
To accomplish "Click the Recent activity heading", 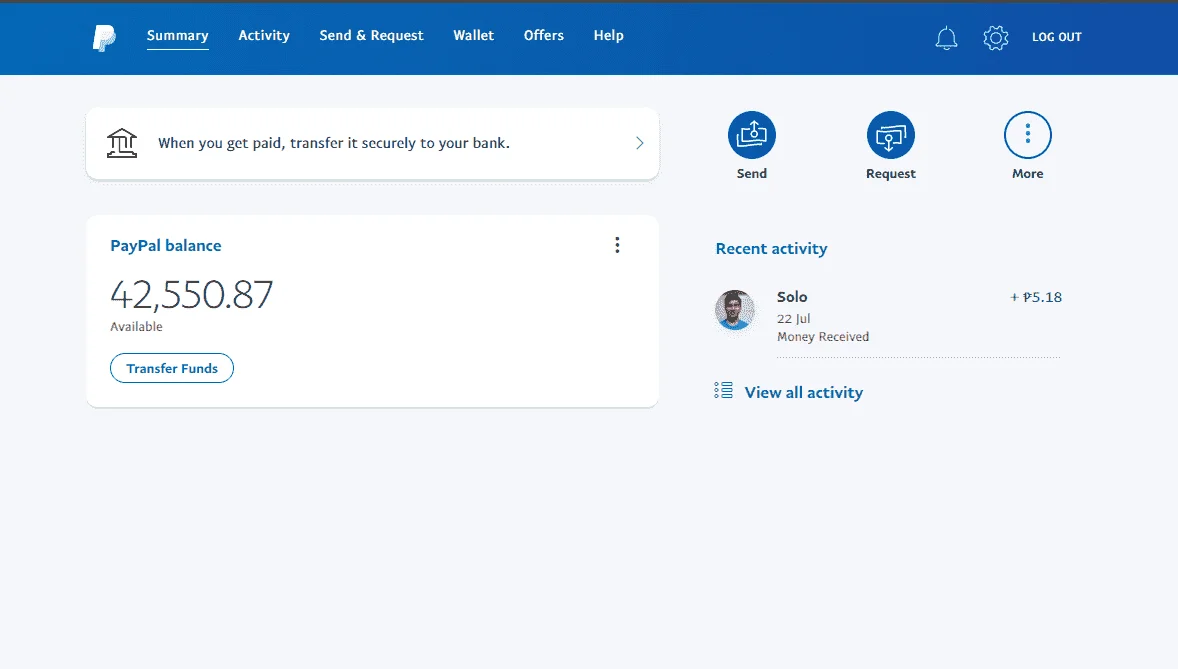I will click(771, 249).
